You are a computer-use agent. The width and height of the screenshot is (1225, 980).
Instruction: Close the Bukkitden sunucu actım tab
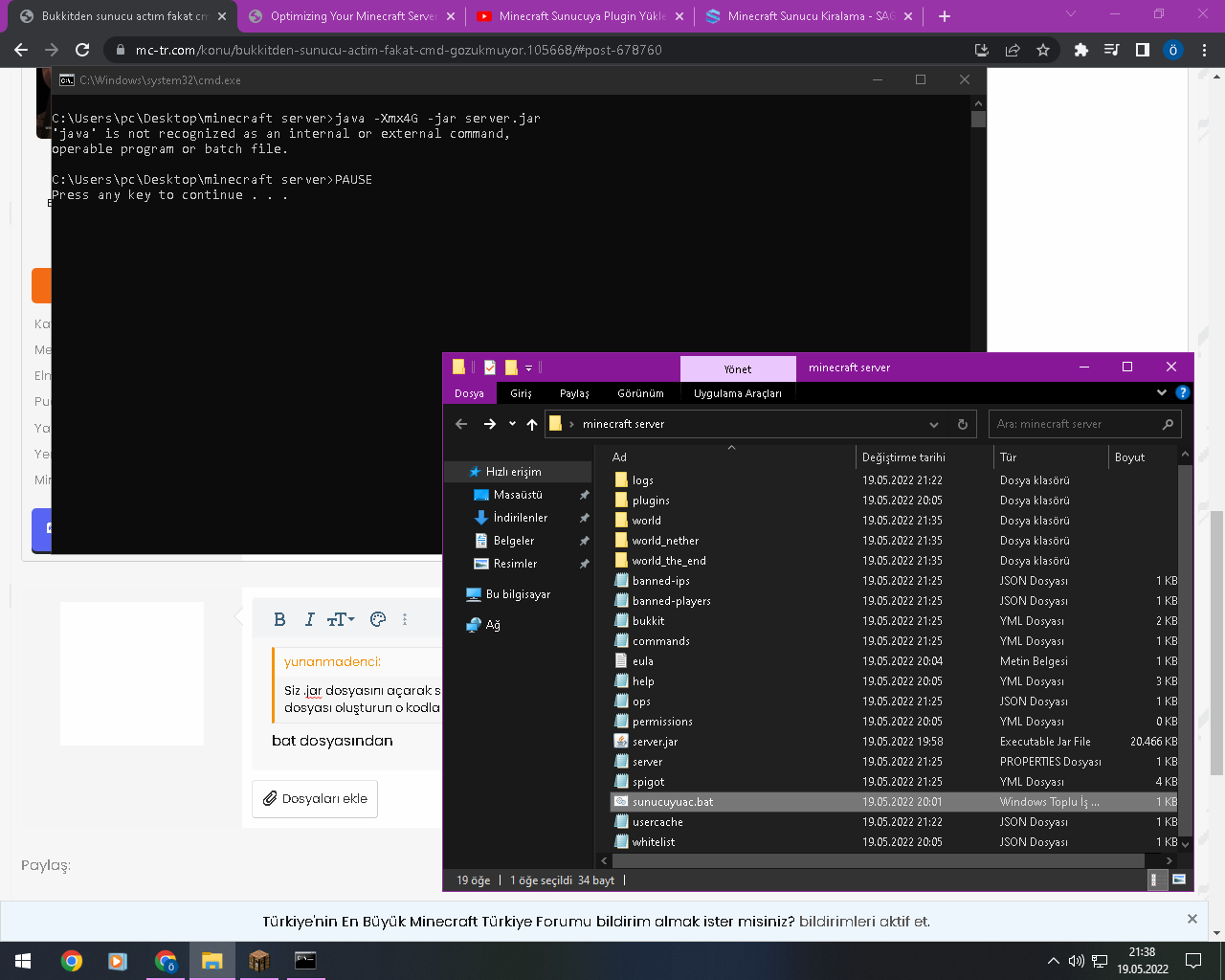[222, 16]
